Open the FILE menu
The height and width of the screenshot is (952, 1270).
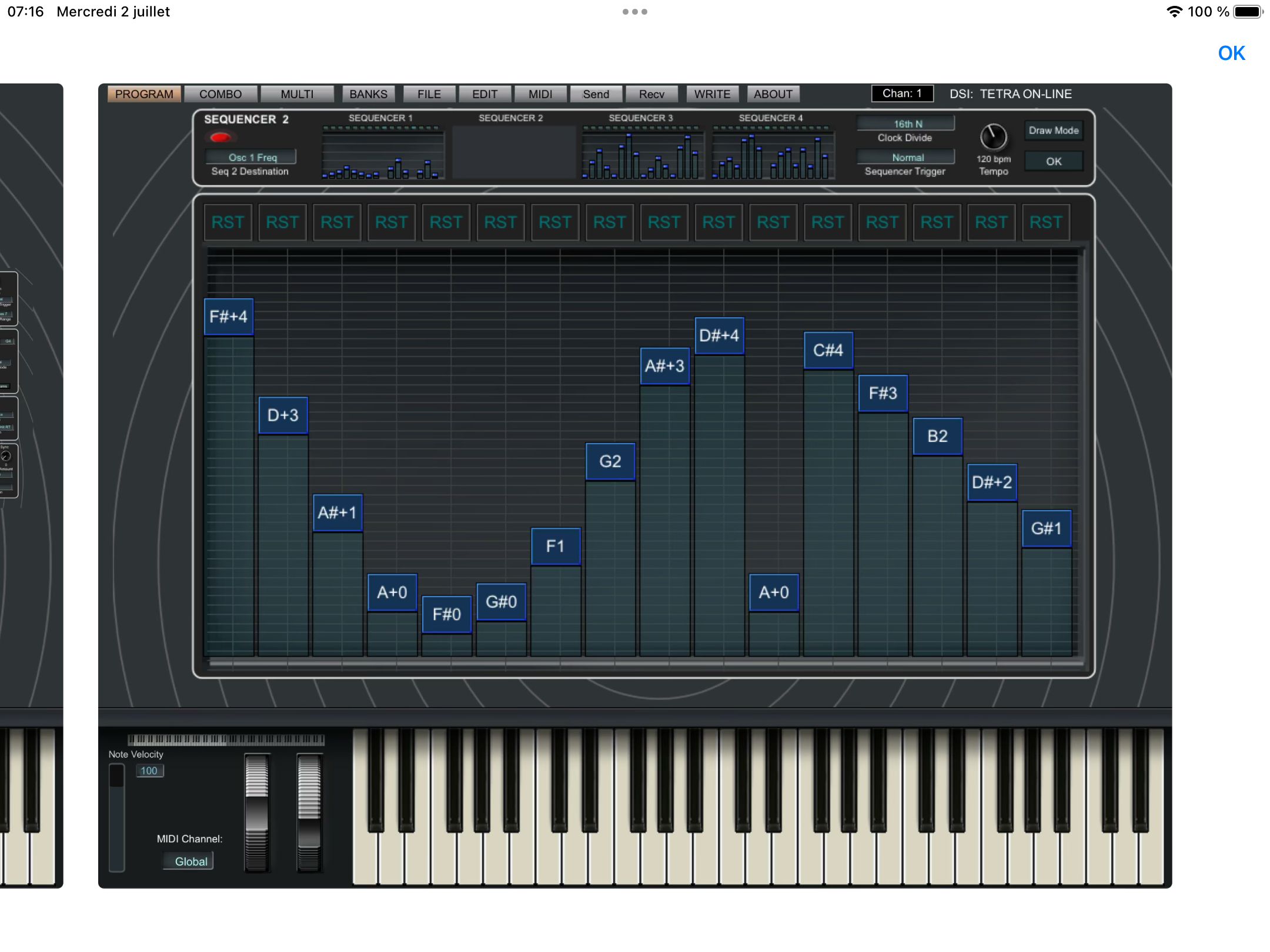click(429, 94)
